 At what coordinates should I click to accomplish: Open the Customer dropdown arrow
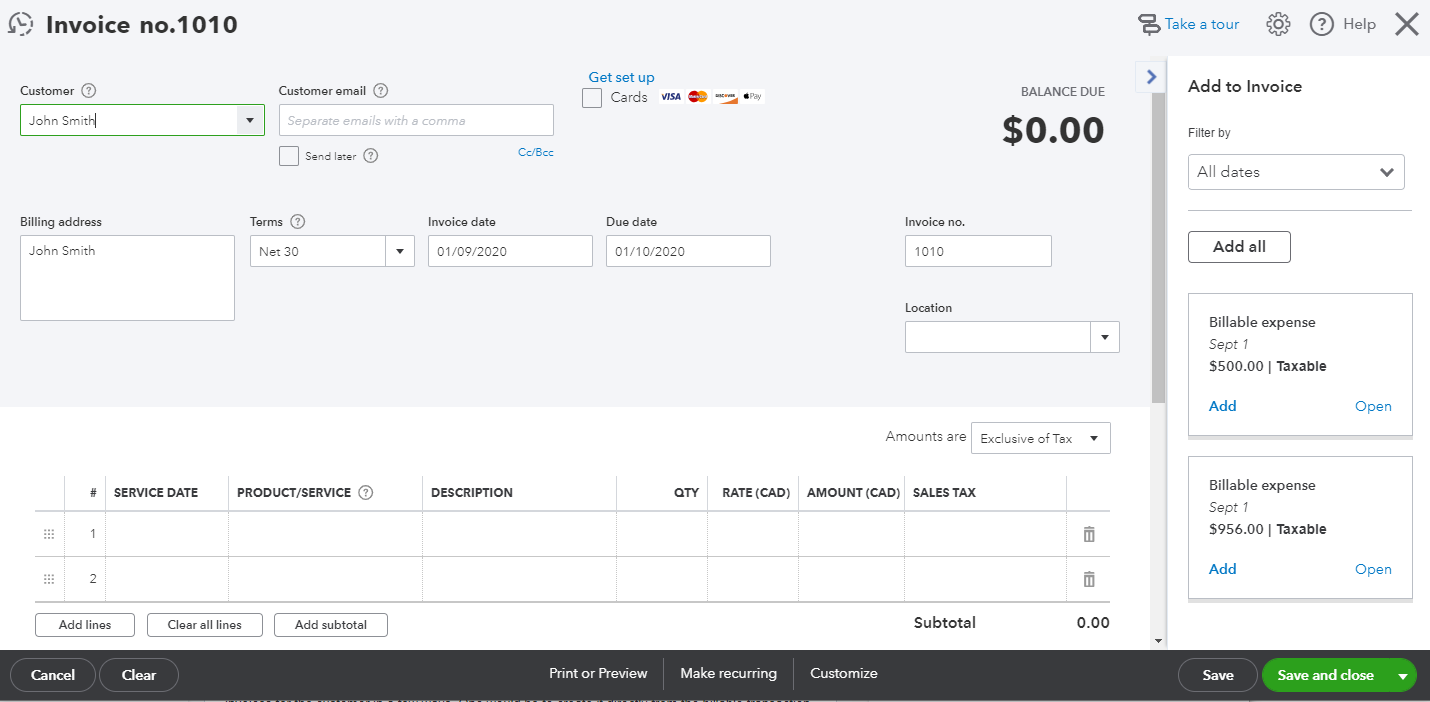(249, 120)
